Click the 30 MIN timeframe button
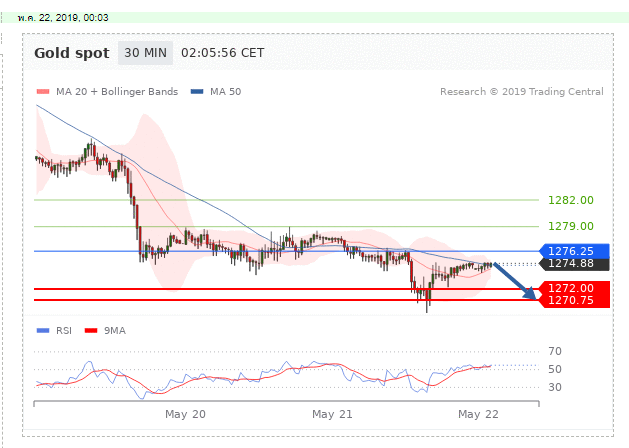The height and width of the screenshot is (448, 629). tap(145, 53)
